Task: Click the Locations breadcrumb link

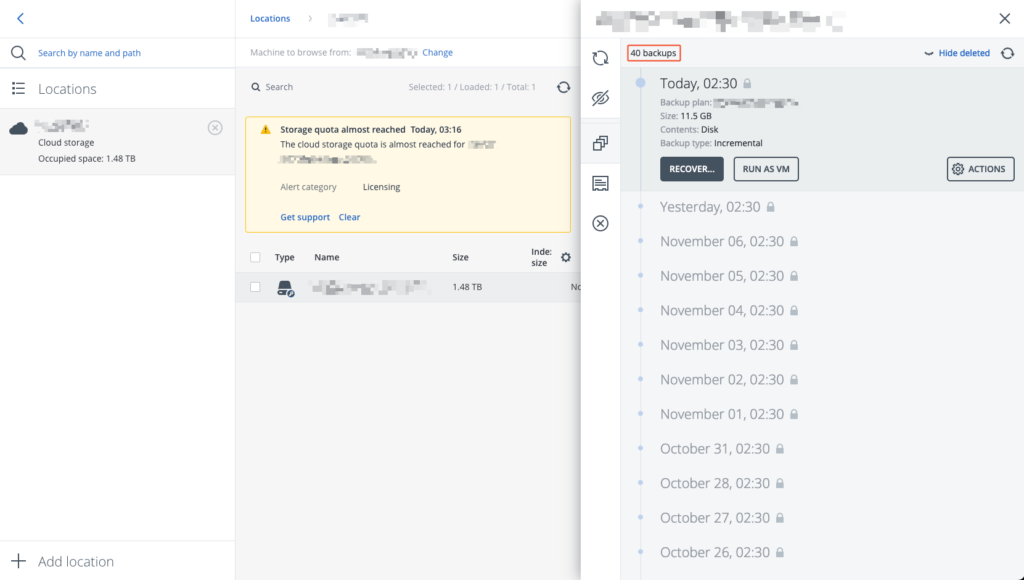Action: coord(268,18)
